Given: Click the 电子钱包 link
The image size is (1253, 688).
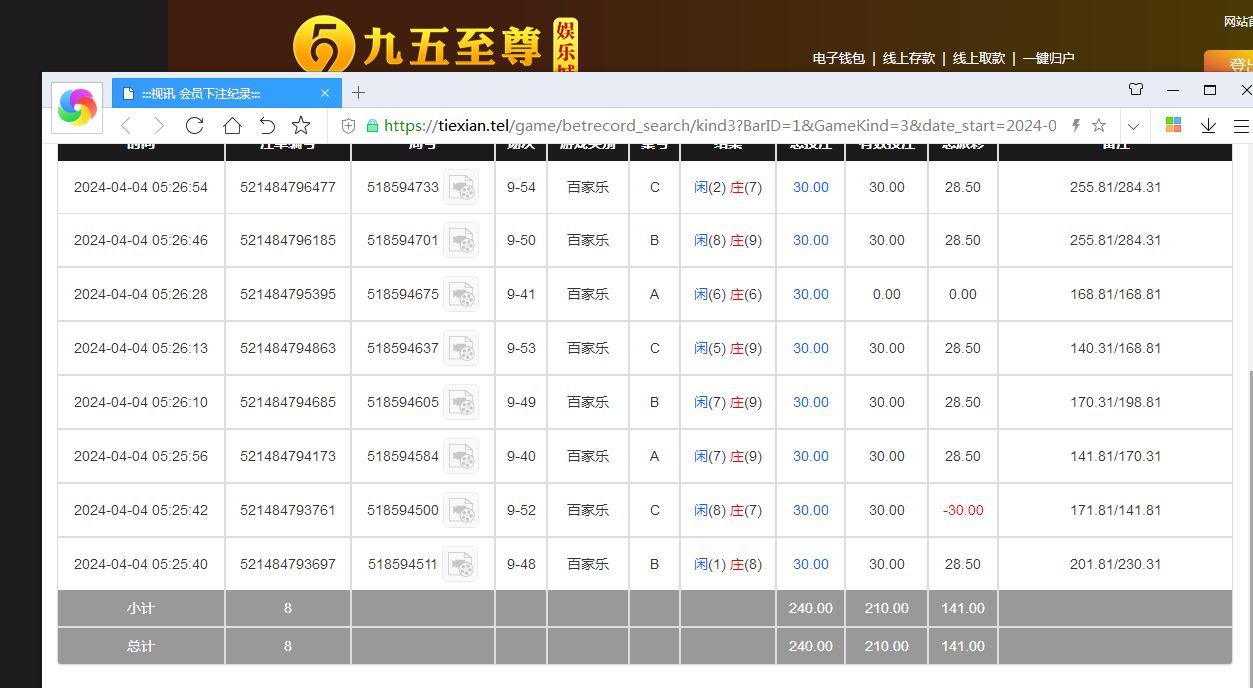Looking at the screenshot, I should 839,58.
